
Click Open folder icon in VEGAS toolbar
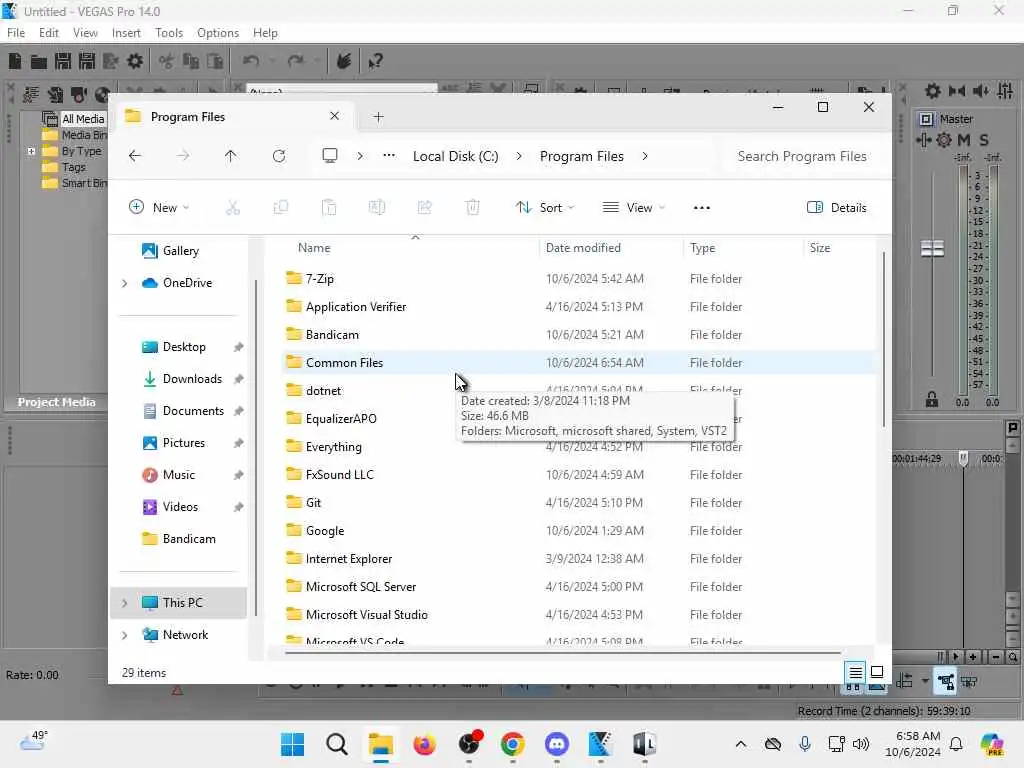coord(39,61)
